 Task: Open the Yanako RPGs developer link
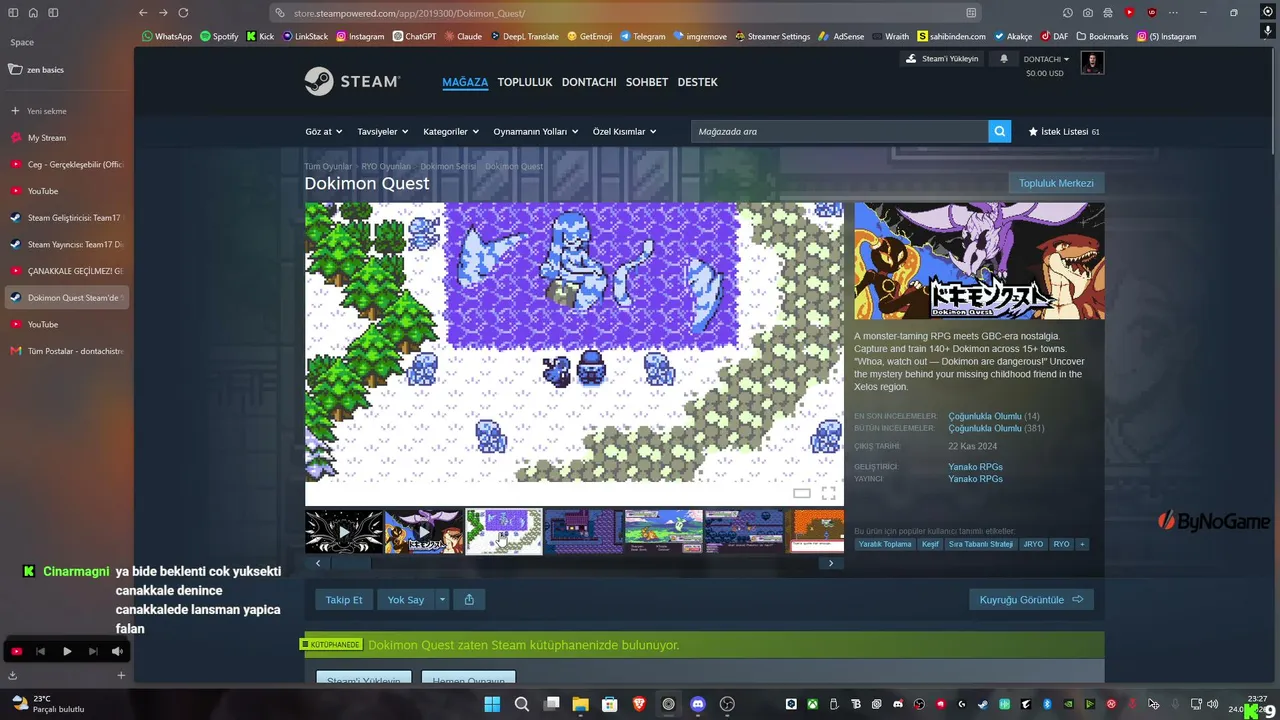(x=975, y=467)
